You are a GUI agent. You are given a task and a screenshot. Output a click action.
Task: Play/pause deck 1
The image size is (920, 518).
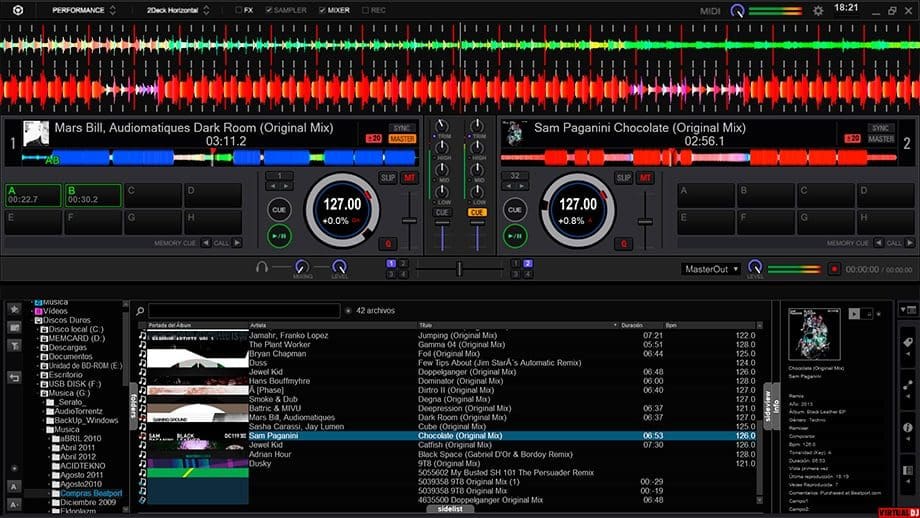[x=279, y=236]
